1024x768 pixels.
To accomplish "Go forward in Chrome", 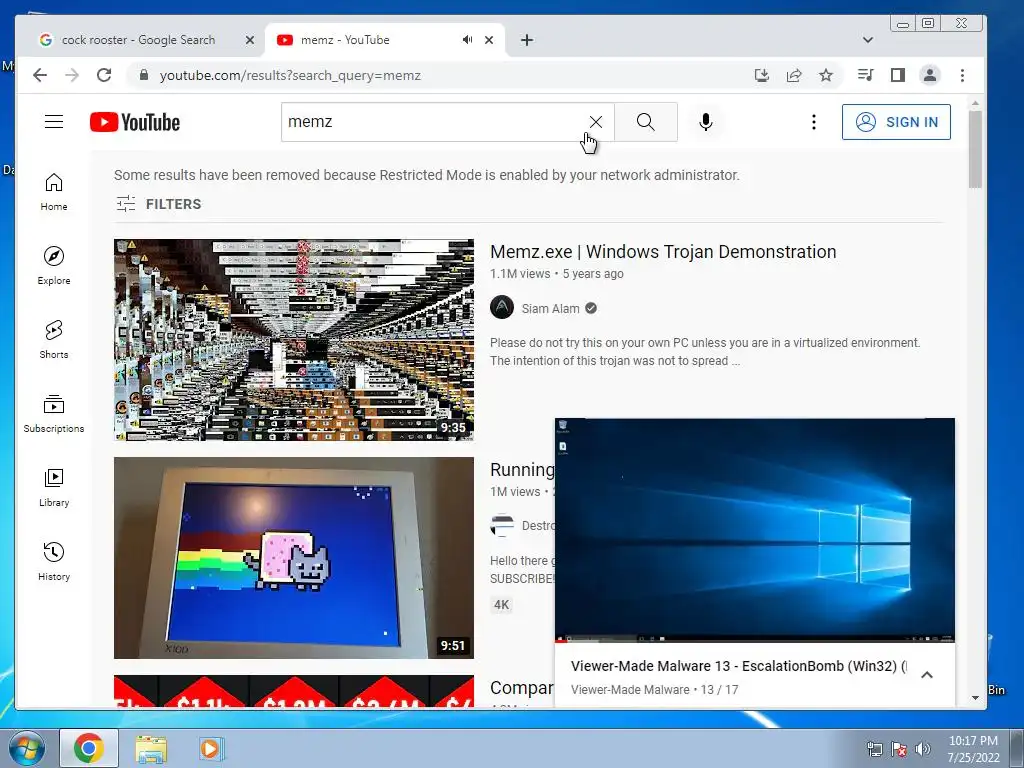I will [x=72, y=75].
